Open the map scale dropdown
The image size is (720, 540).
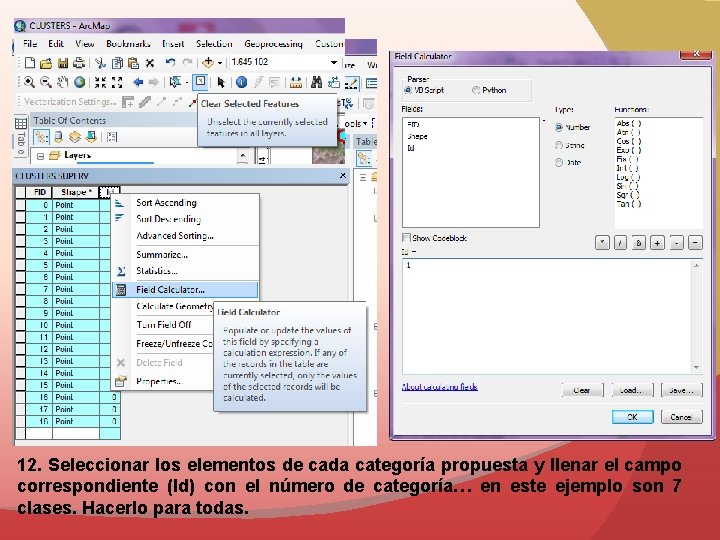pyautogui.click(x=334, y=62)
